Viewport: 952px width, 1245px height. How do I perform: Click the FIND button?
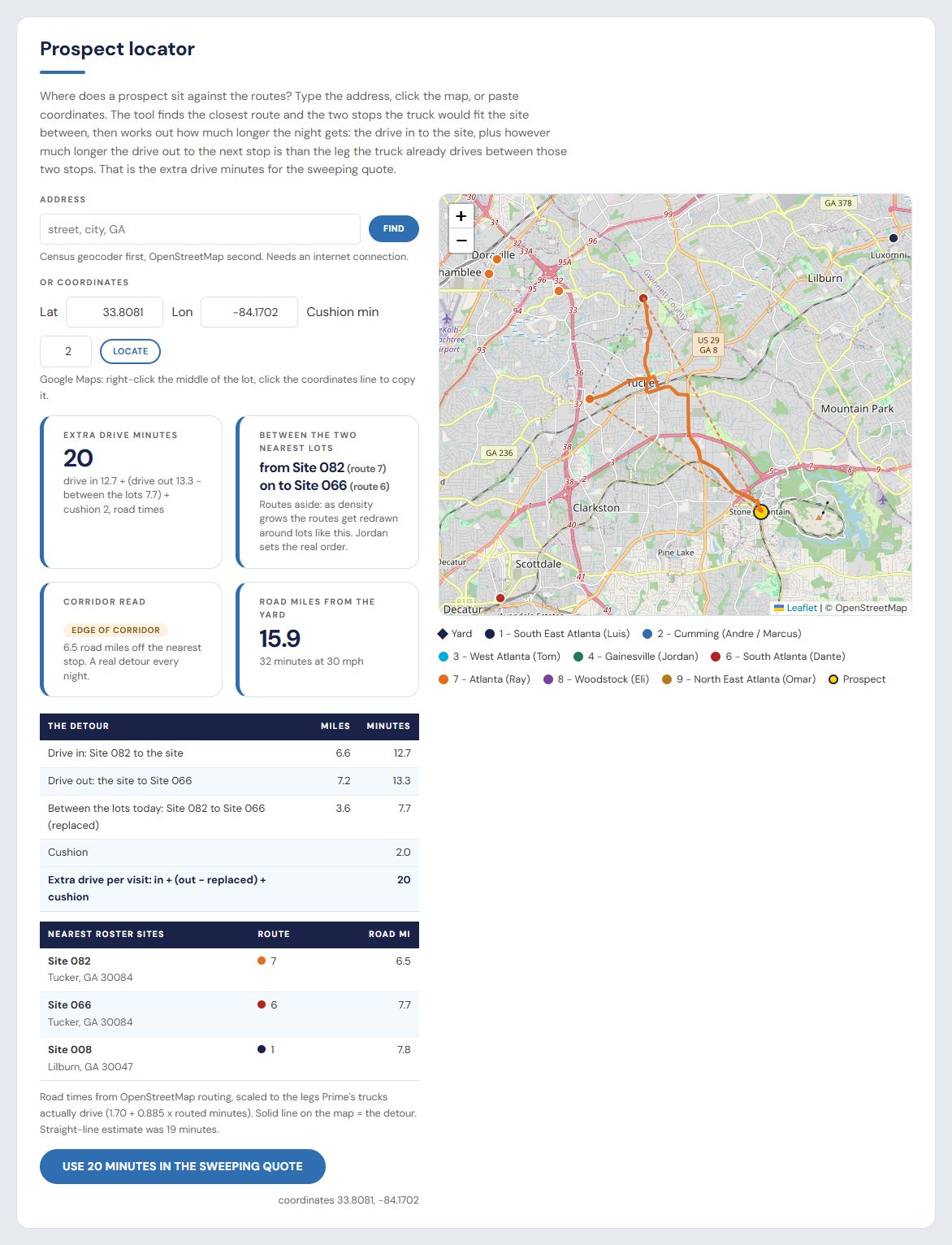coord(394,229)
